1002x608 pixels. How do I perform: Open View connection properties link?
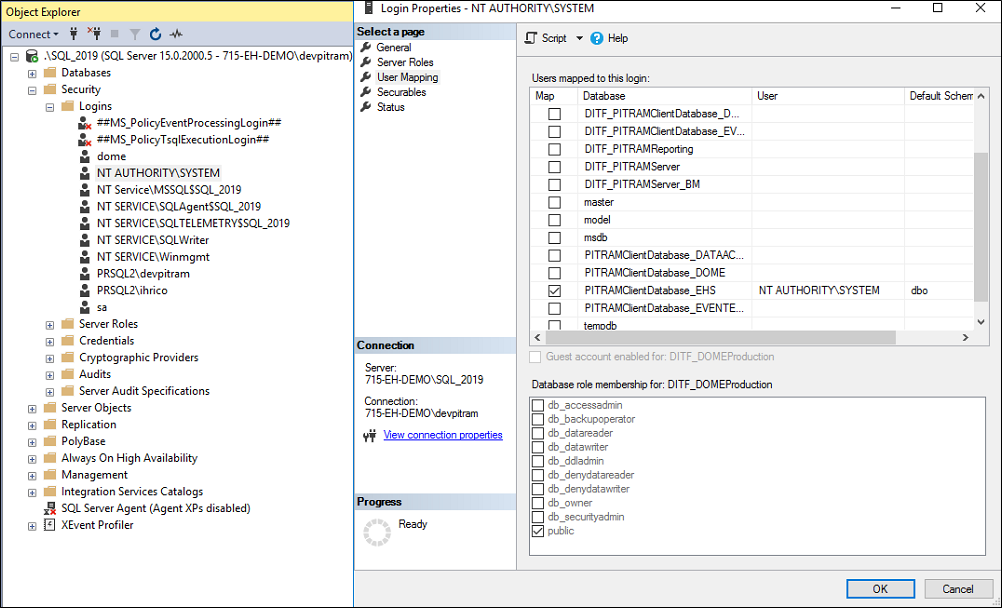tap(443, 435)
